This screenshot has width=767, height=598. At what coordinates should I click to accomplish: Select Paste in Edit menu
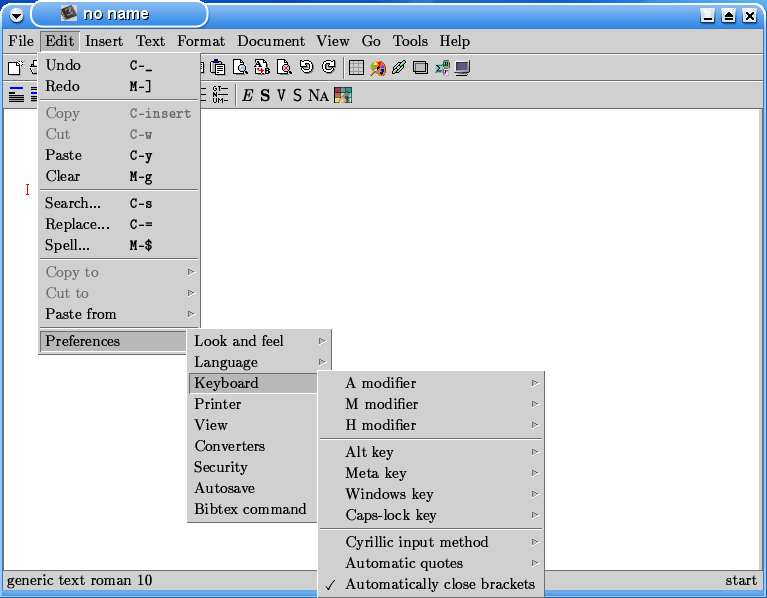point(119,155)
